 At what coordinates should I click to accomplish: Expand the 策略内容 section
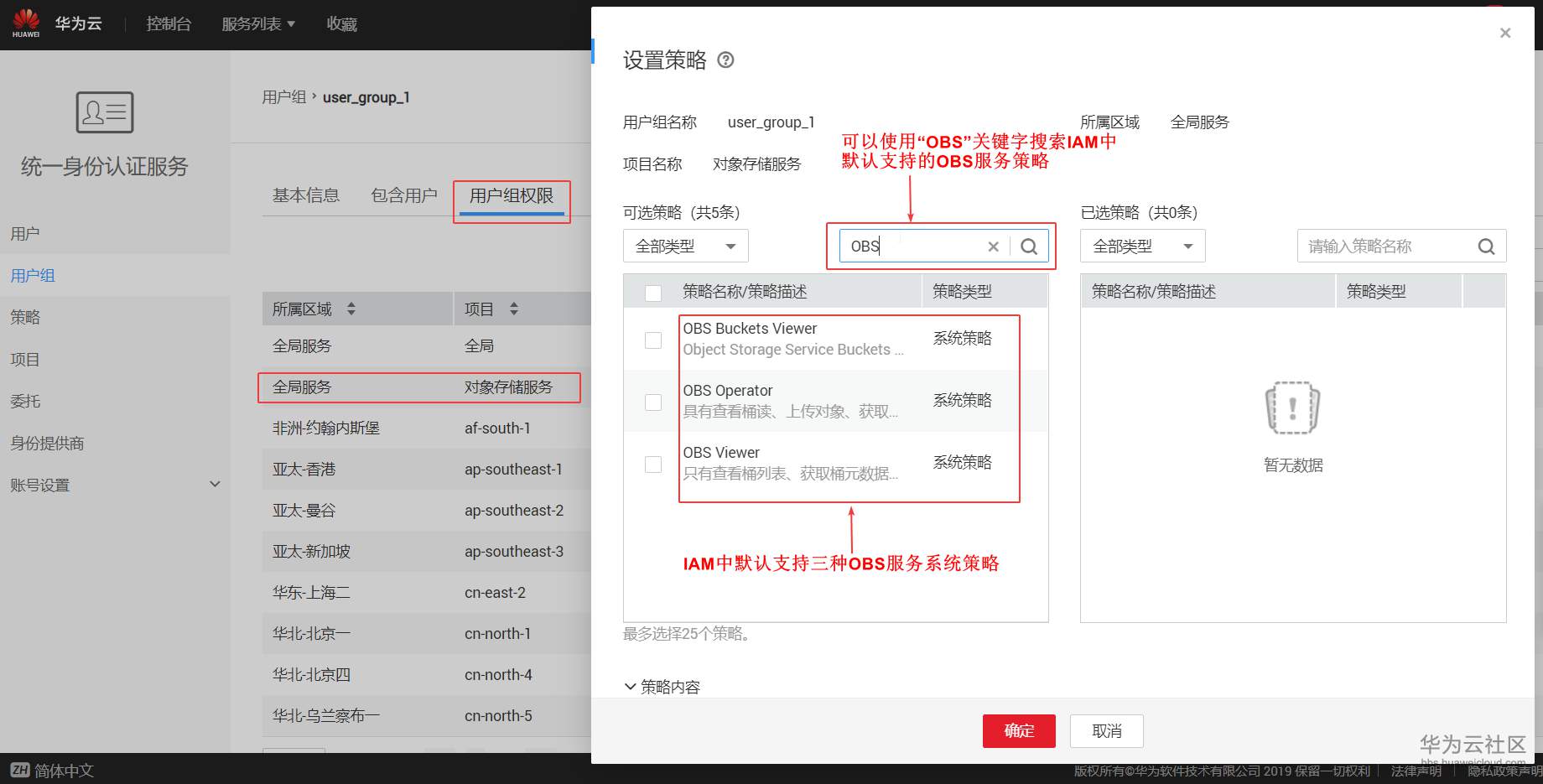click(x=662, y=687)
